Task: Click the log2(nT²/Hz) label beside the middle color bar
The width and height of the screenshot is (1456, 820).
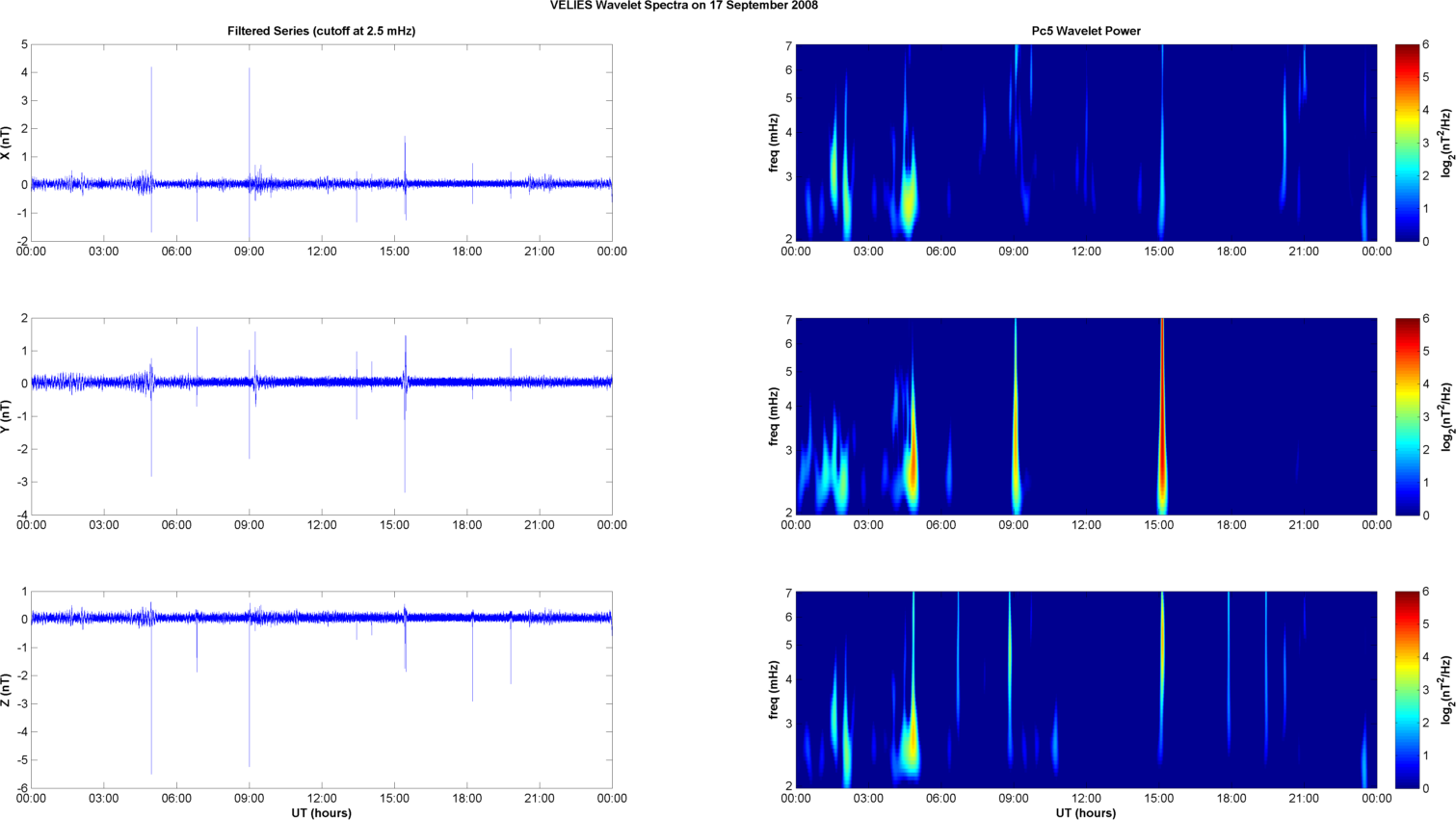Action: tap(1446, 416)
